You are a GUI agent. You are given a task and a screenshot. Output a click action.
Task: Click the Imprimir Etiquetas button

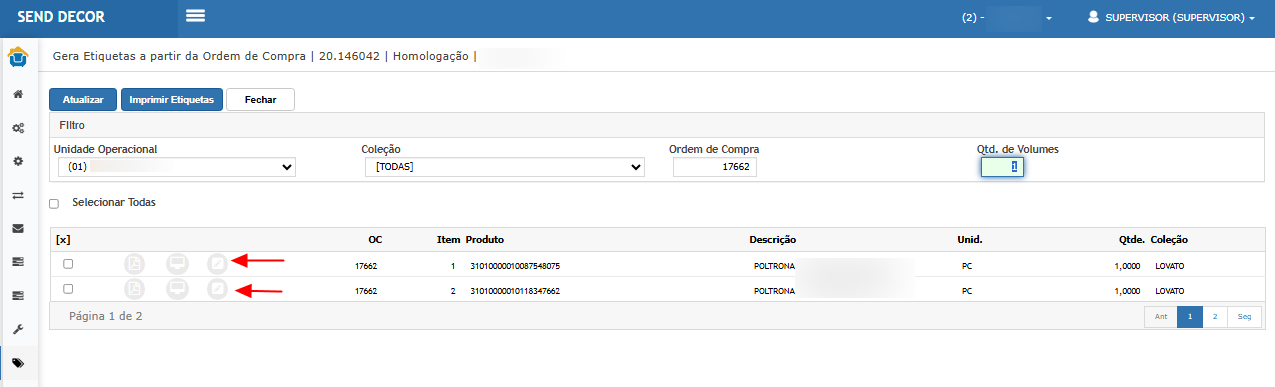tap(172, 100)
